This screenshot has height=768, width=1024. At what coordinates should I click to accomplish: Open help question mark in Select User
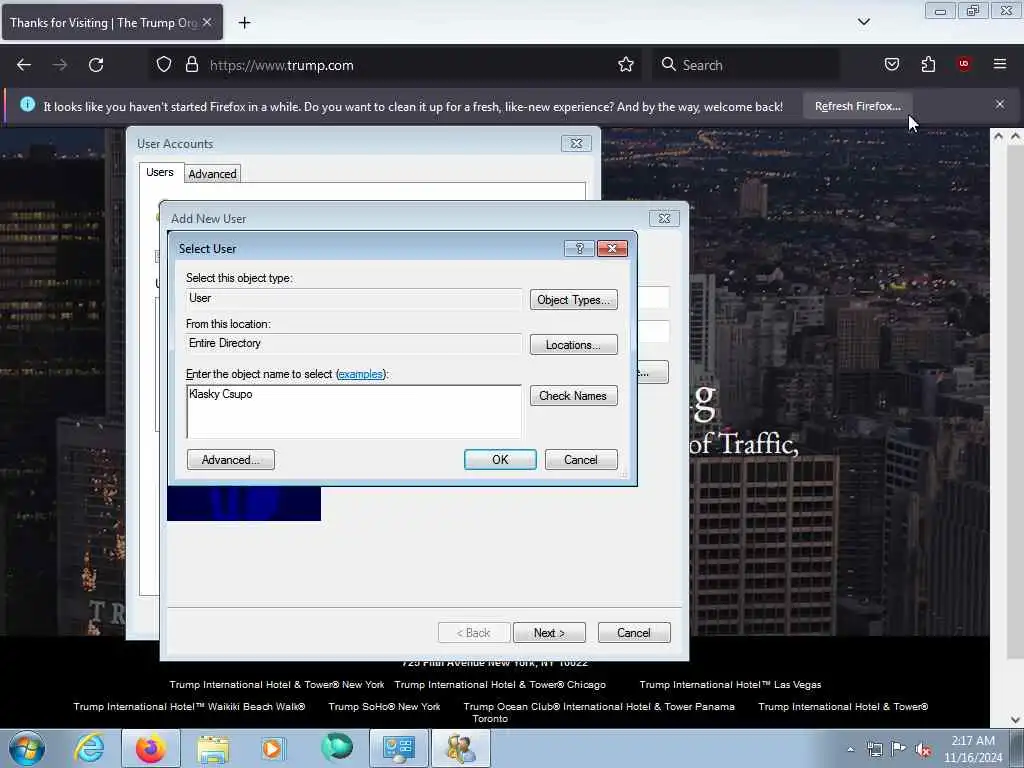(579, 248)
